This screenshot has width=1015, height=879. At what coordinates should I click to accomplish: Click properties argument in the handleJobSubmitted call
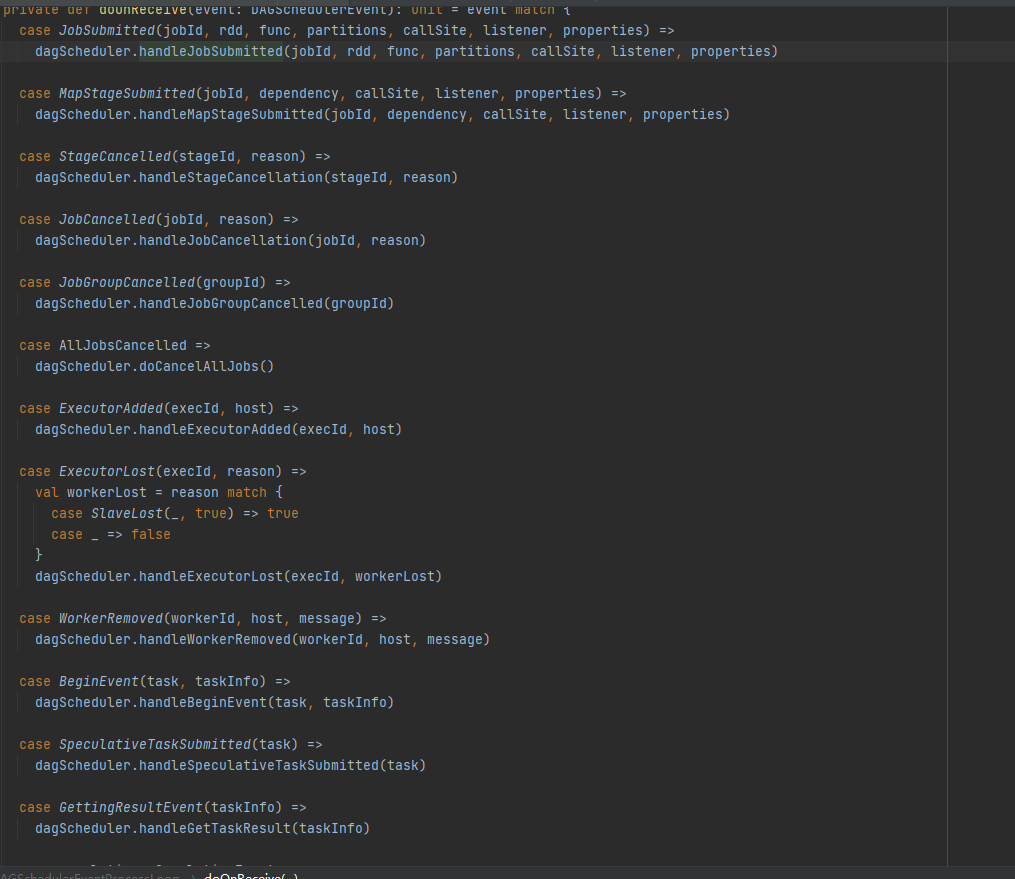coord(730,51)
